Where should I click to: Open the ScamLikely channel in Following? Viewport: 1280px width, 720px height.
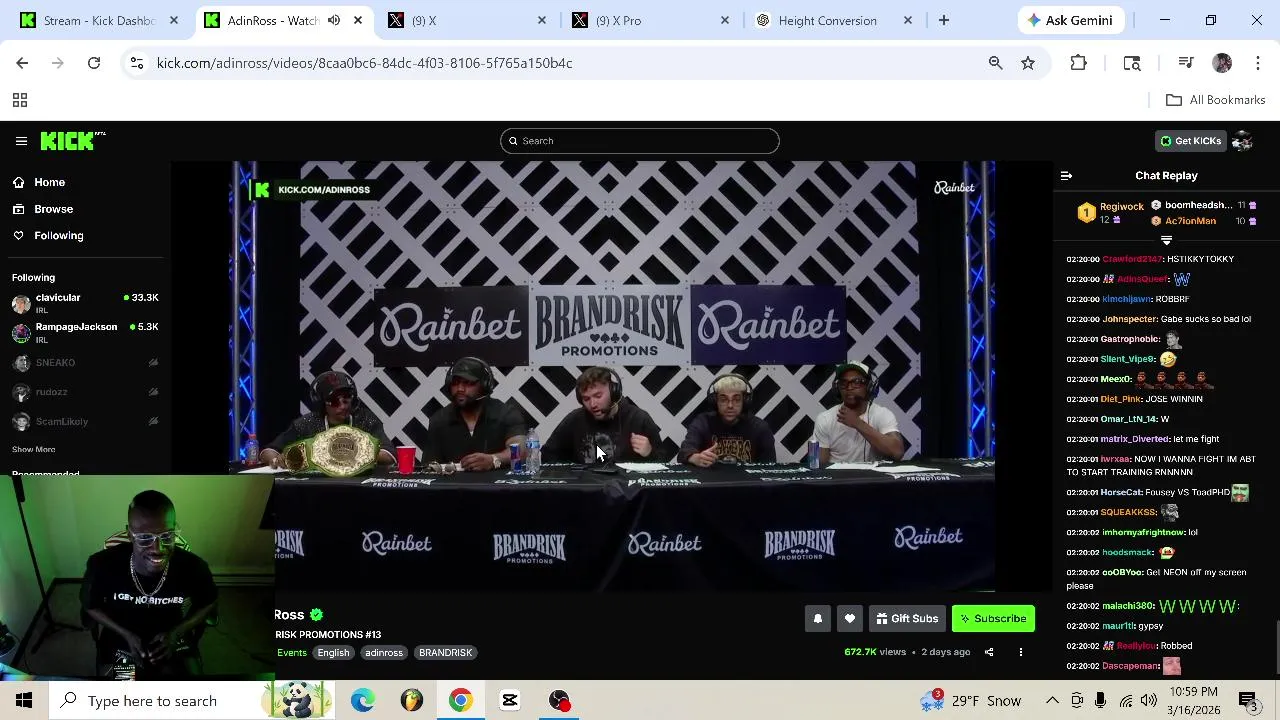click(x=85, y=421)
